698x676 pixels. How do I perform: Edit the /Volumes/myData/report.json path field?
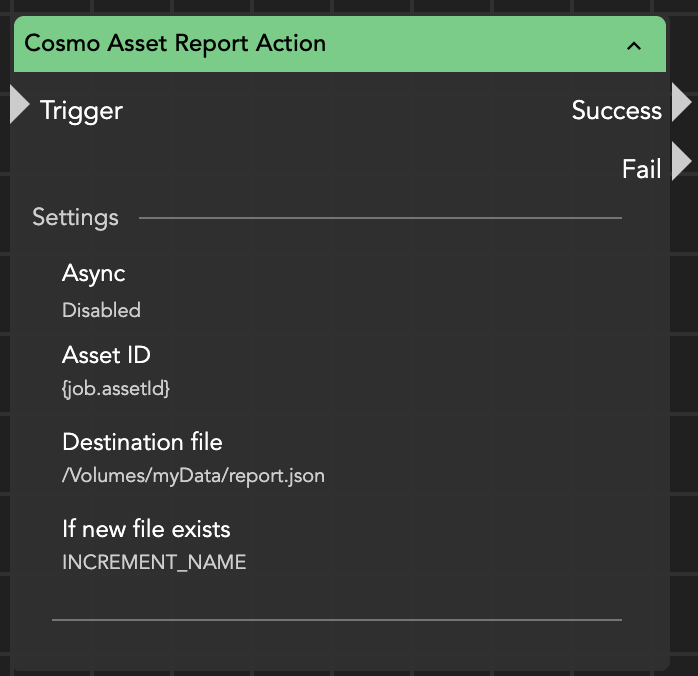click(193, 476)
